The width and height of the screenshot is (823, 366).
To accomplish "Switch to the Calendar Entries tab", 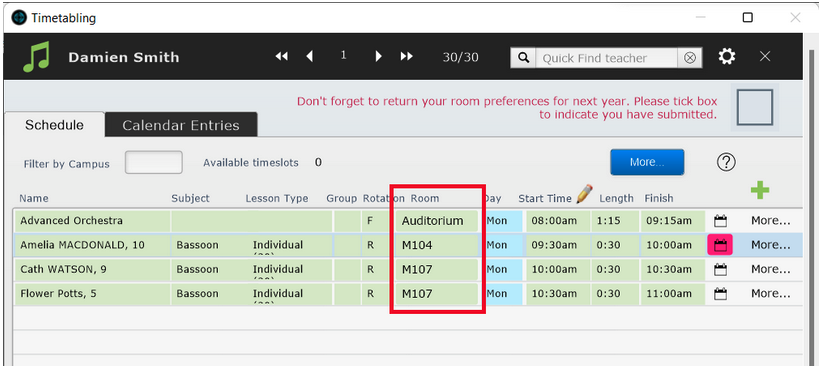I will coord(181,126).
